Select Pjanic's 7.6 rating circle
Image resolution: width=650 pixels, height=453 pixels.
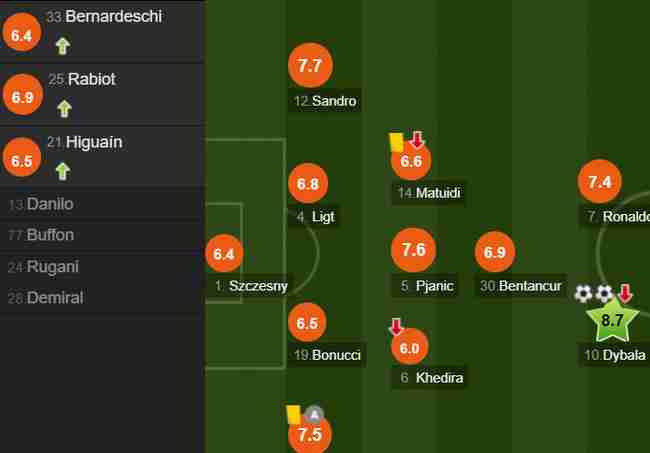413,250
